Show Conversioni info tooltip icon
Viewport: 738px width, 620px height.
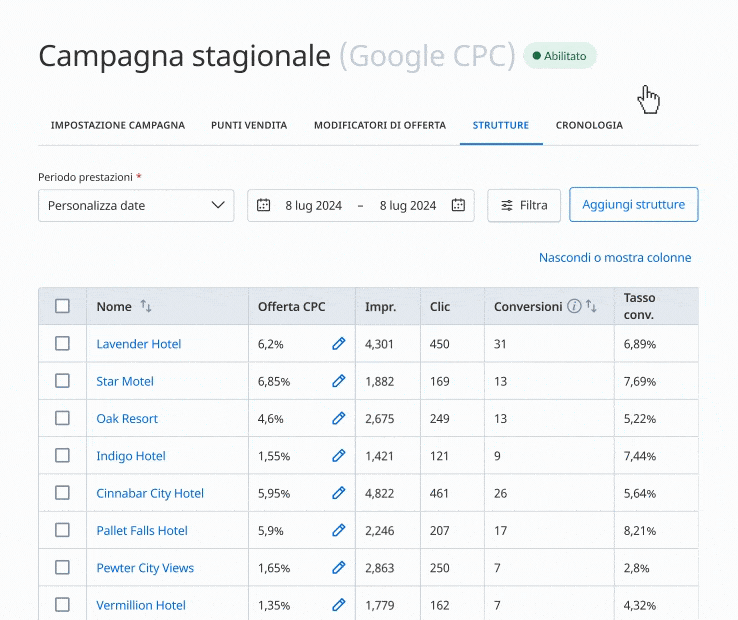(x=574, y=307)
